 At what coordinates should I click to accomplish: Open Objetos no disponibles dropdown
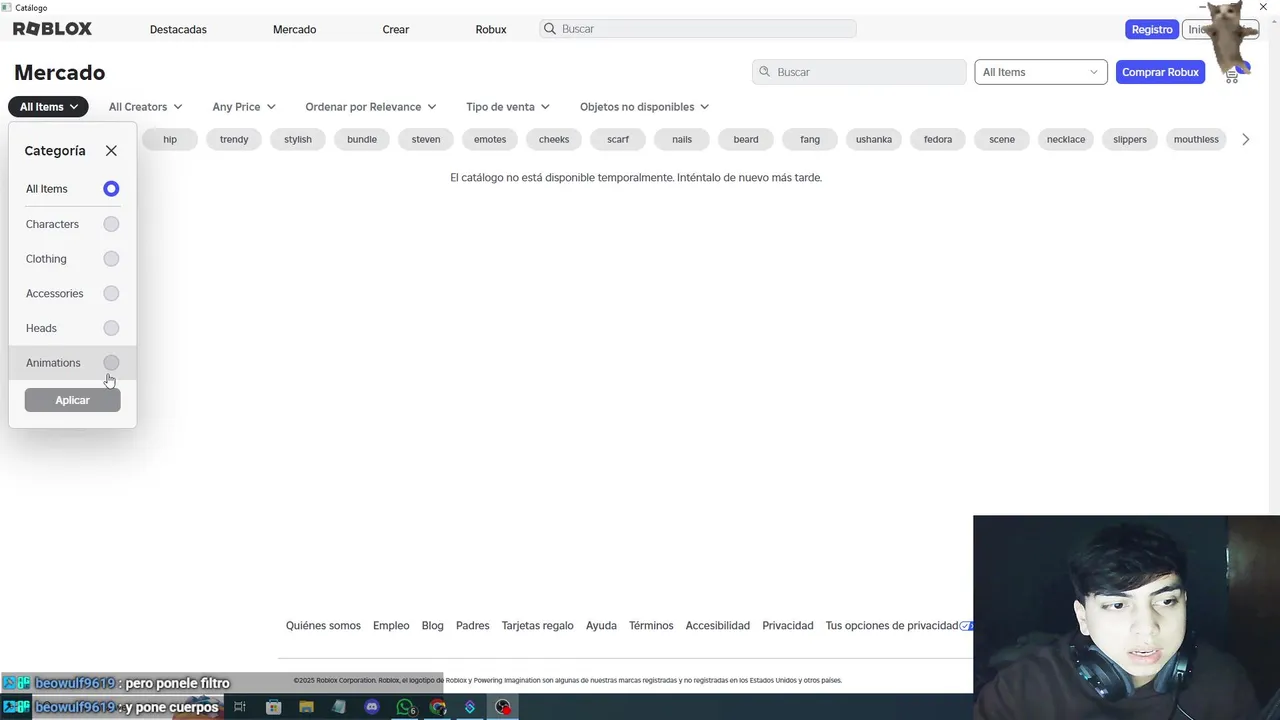click(644, 107)
